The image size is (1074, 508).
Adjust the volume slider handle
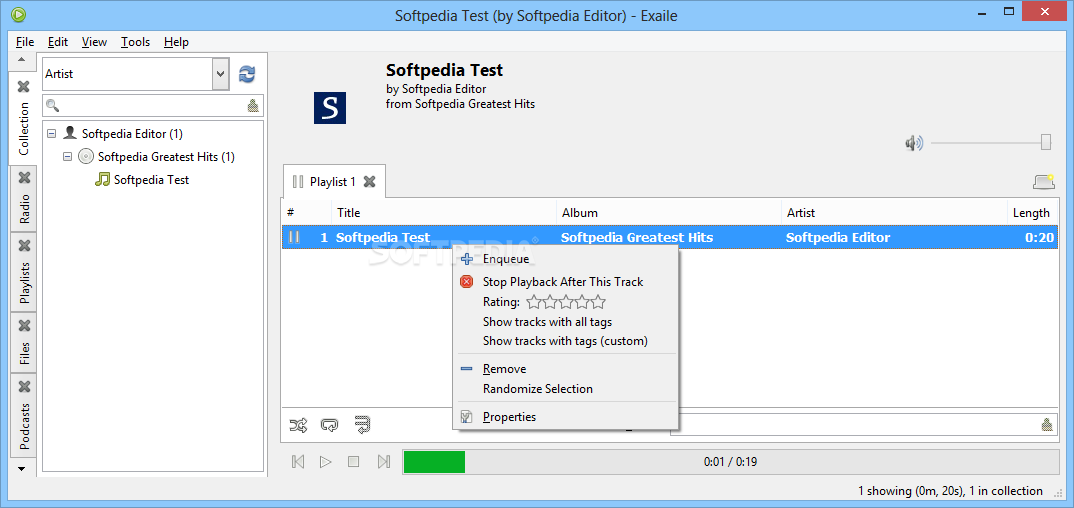(1046, 142)
